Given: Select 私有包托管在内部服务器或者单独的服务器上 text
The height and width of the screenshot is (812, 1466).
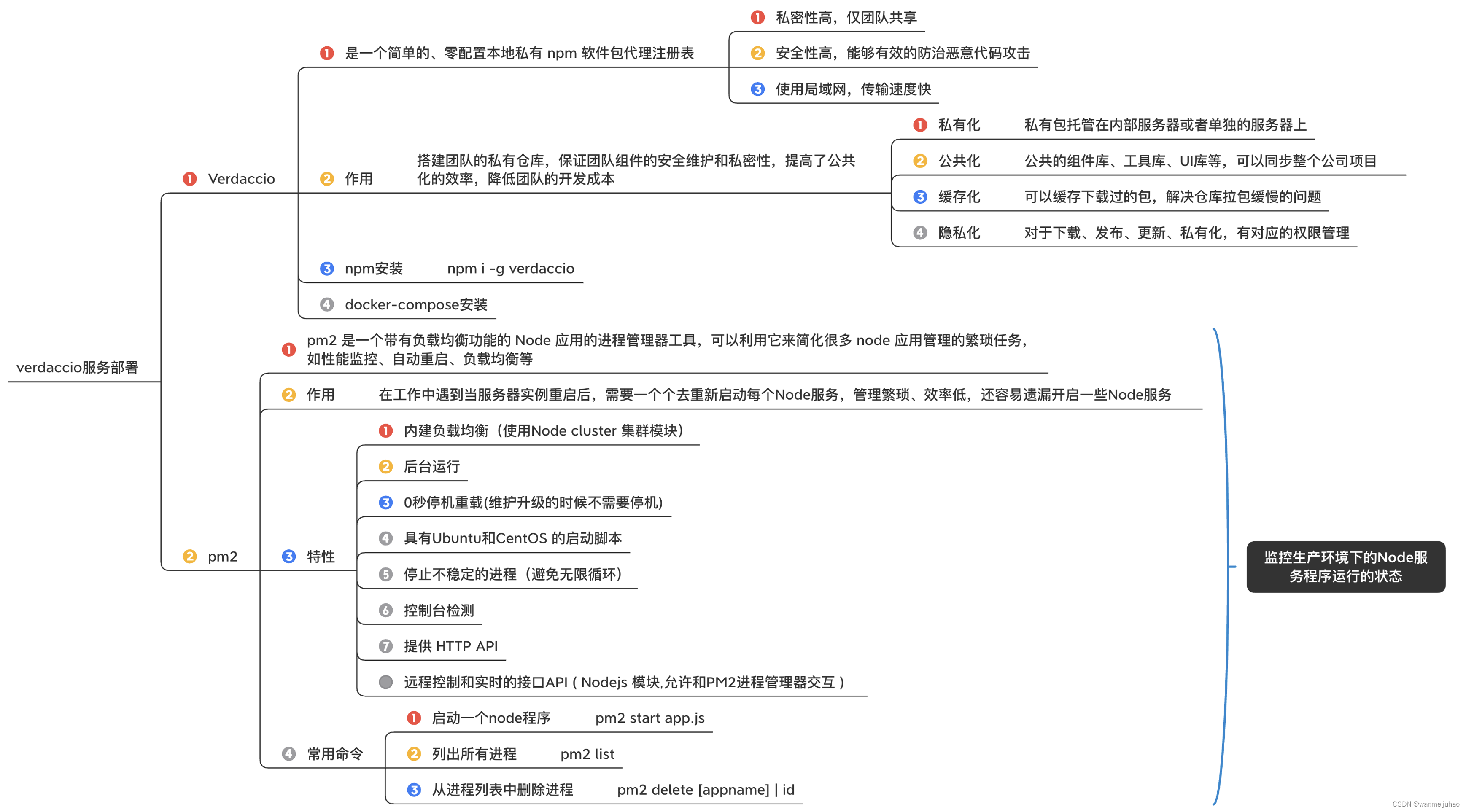Looking at the screenshot, I should [1165, 125].
